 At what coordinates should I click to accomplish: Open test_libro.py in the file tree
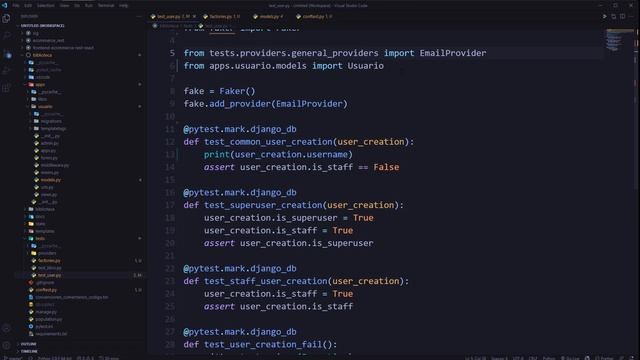(x=49, y=268)
